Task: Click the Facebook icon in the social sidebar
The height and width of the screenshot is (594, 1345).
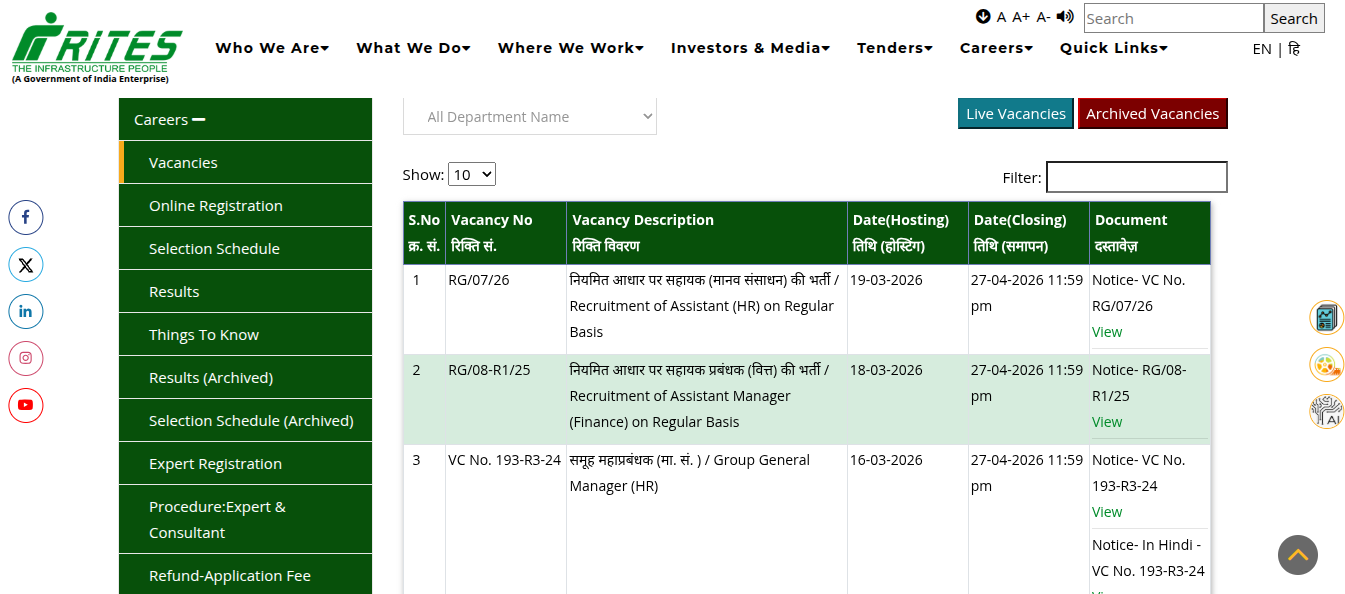Action: point(26,217)
